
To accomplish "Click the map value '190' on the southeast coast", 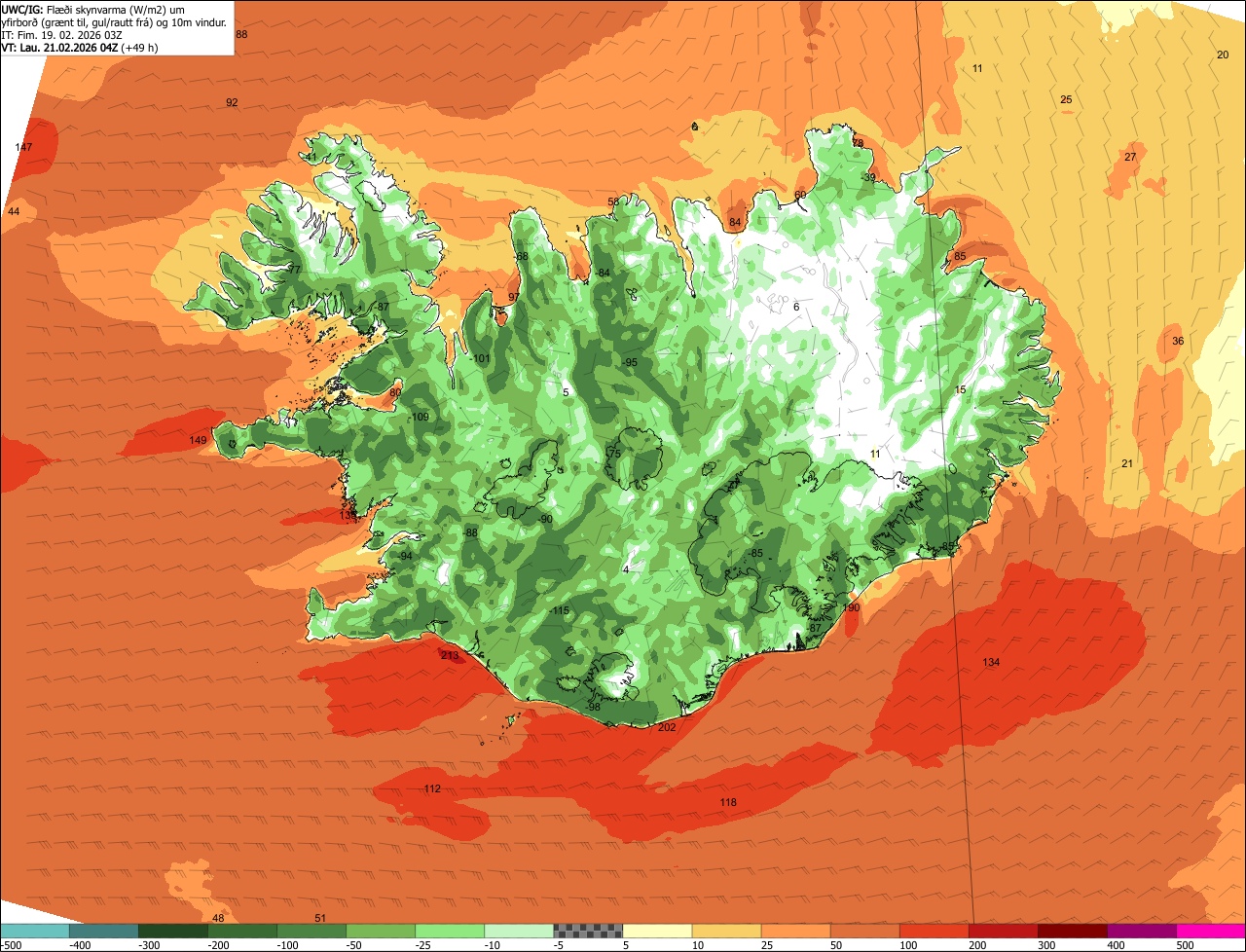I will click(x=852, y=607).
